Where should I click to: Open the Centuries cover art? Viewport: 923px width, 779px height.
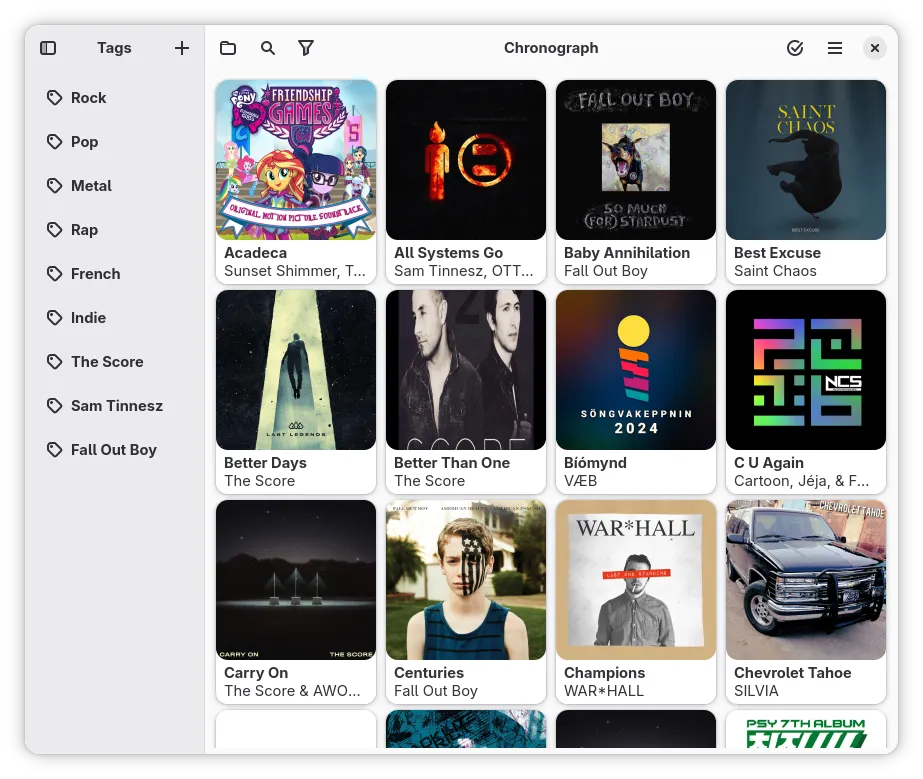[466, 580]
